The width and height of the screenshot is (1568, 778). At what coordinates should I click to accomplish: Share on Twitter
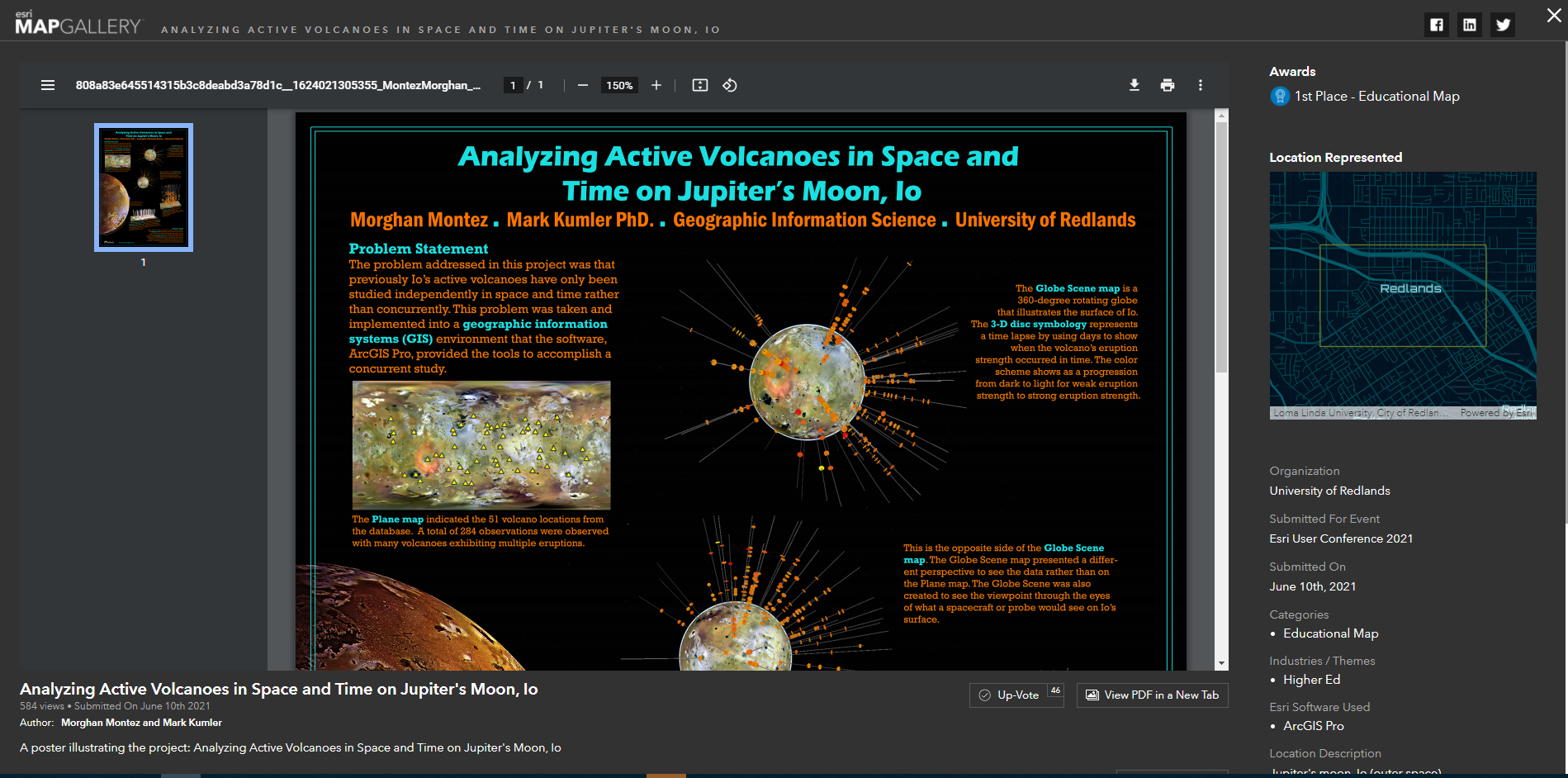click(1503, 25)
